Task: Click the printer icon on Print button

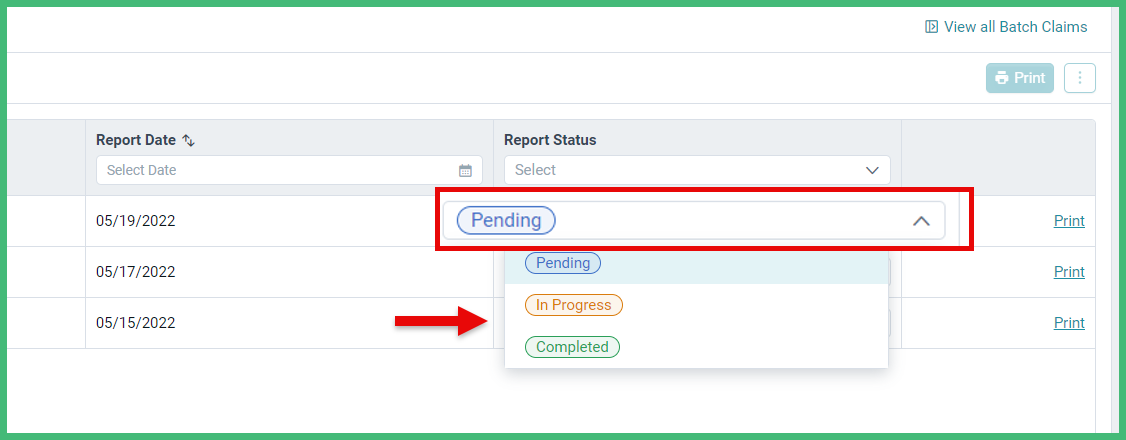Action: coord(1002,78)
